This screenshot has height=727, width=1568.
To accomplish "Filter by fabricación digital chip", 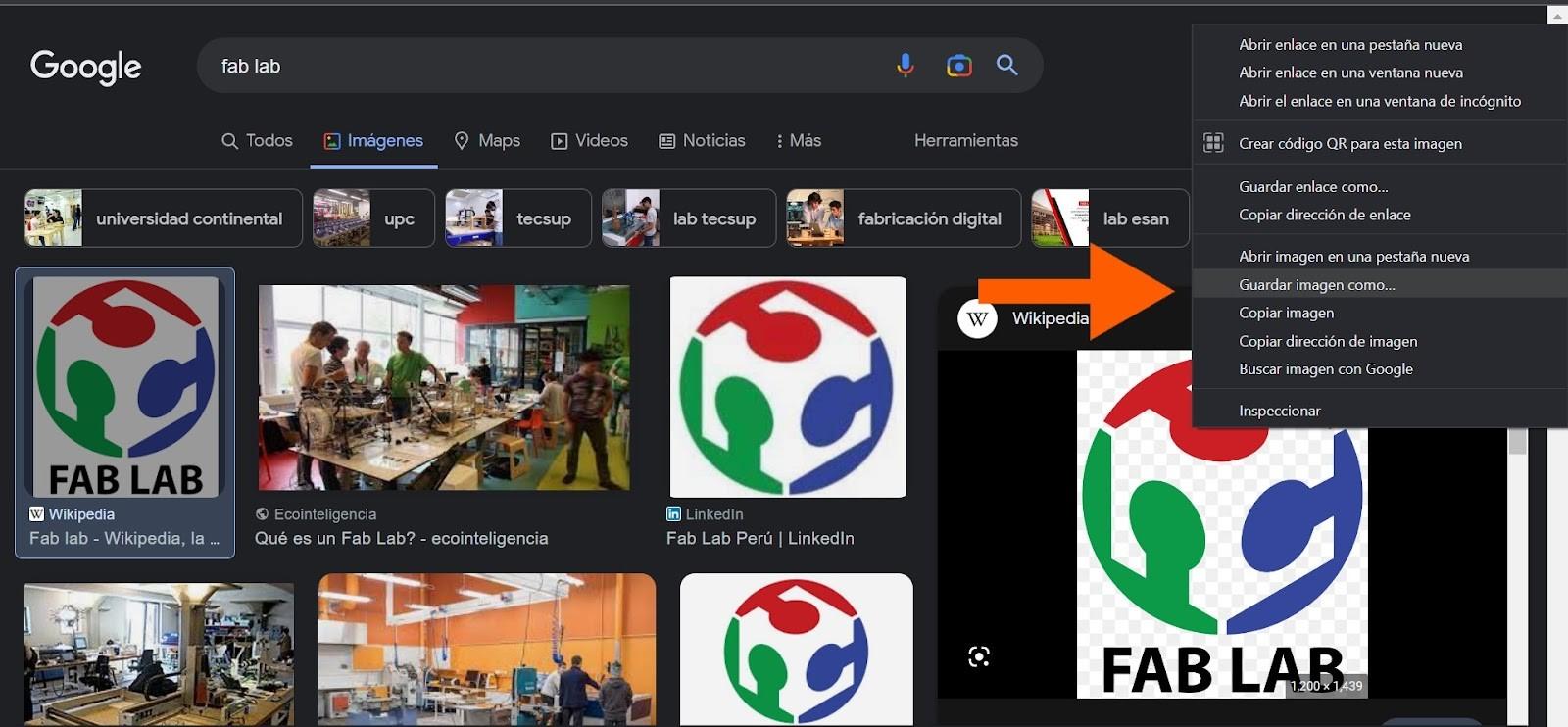I will pyautogui.click(x=904, y=218).
